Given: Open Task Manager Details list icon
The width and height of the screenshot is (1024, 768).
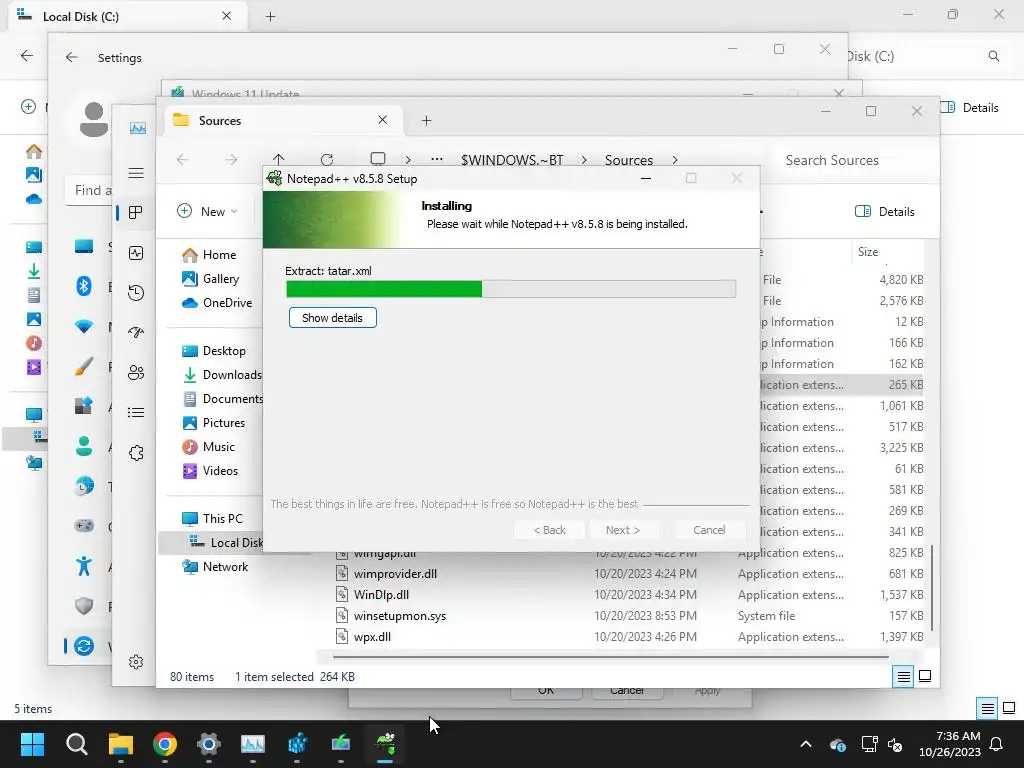Looking at the screenshot, I should tap(136, 413).
